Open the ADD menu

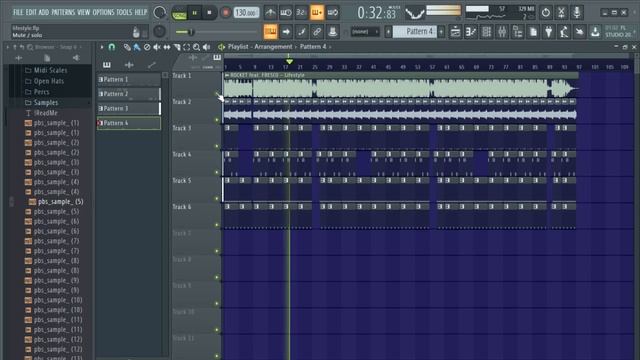44,12
